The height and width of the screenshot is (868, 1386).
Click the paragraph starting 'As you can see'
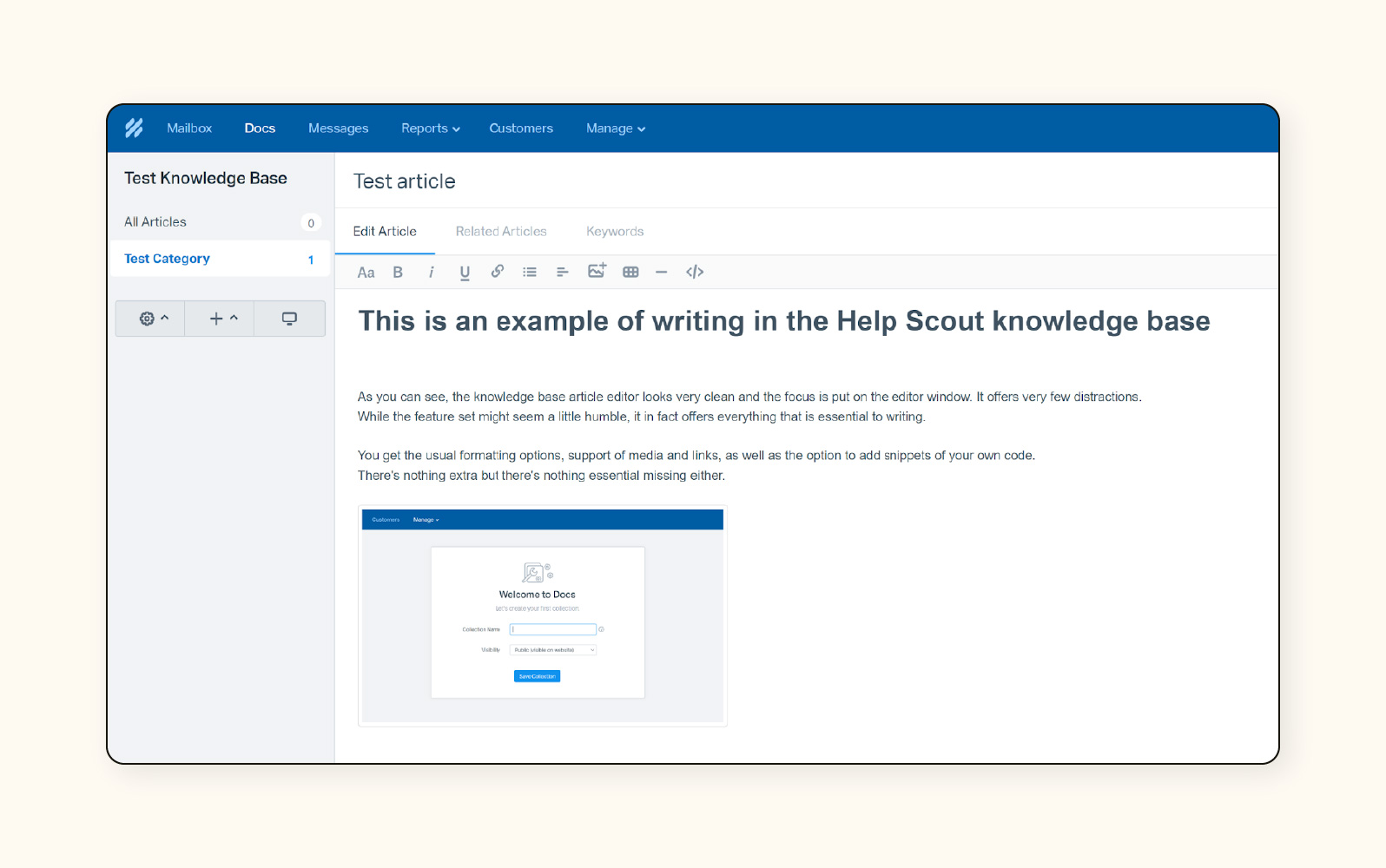coord(749,397)
